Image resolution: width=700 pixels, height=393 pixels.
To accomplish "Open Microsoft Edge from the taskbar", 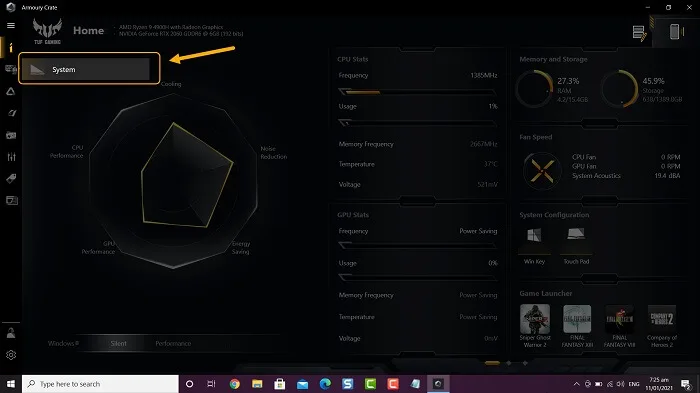I will click(x=325, y=384).
